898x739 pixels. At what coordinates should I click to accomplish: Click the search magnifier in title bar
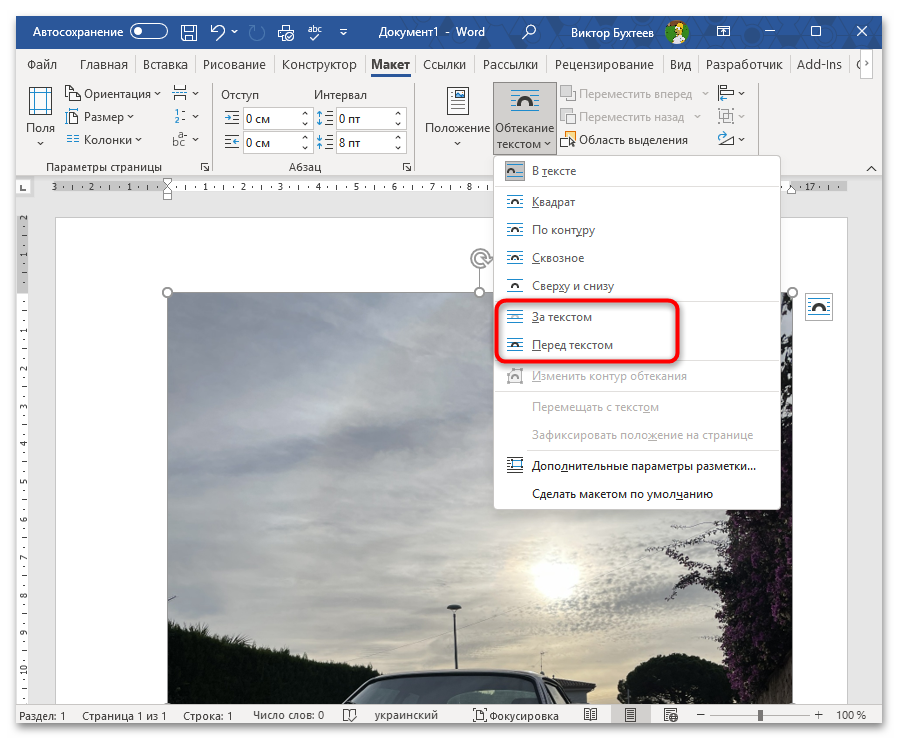pos(529,32)
